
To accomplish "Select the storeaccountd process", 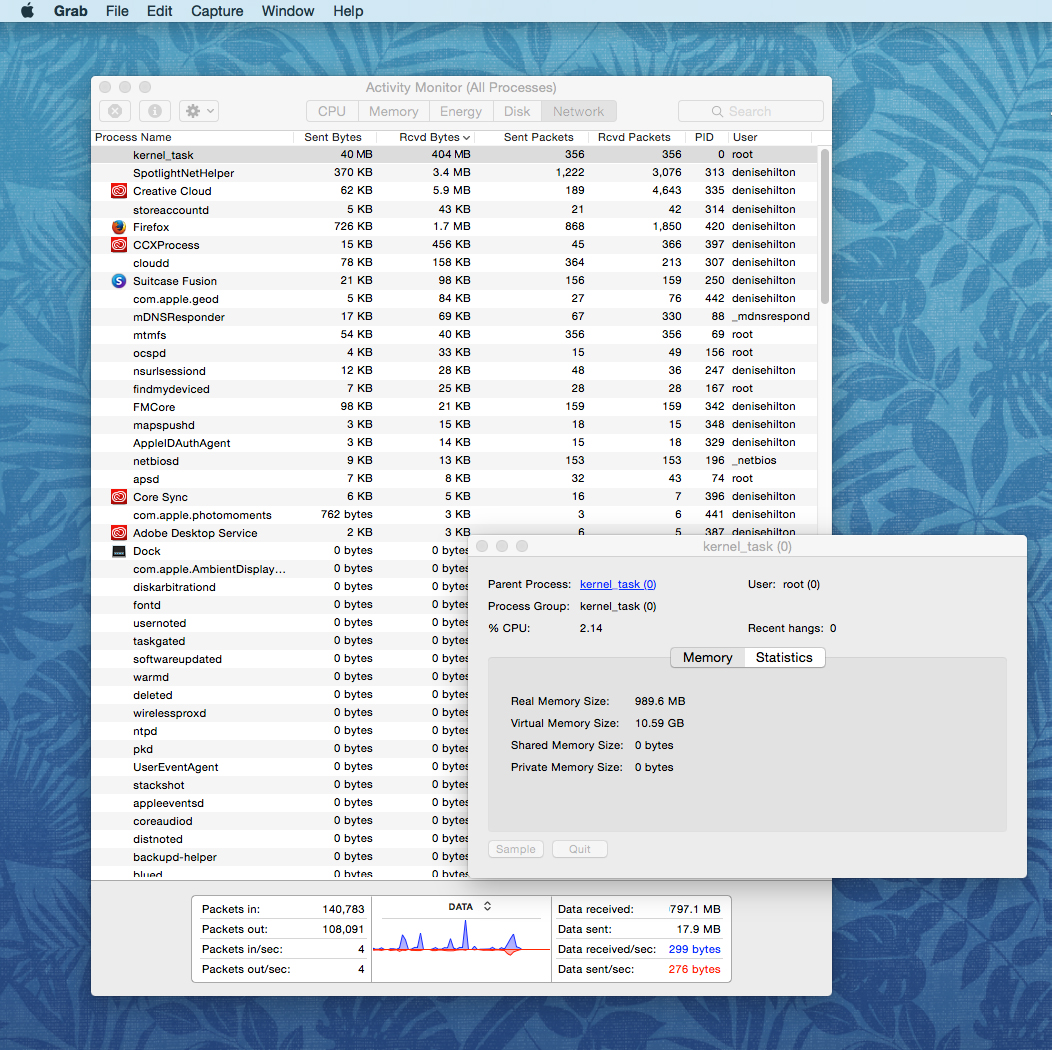I will point(454,209).
